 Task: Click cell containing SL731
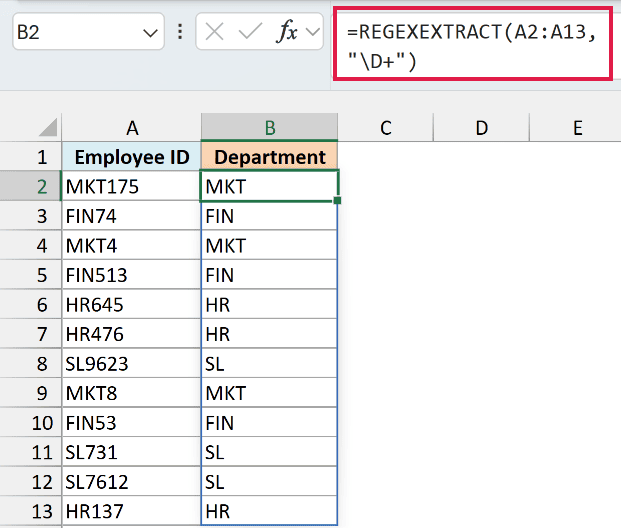(x=131, y=452)
